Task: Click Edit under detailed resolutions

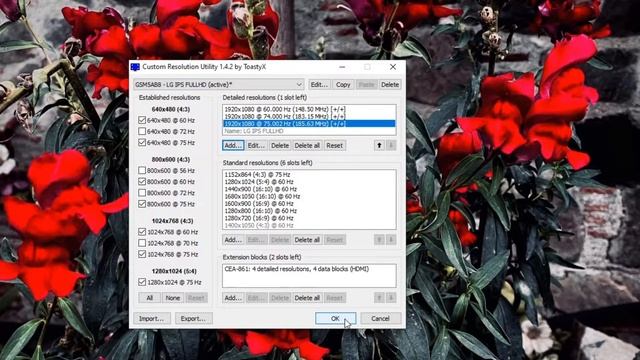Action: tap(256, 145)
